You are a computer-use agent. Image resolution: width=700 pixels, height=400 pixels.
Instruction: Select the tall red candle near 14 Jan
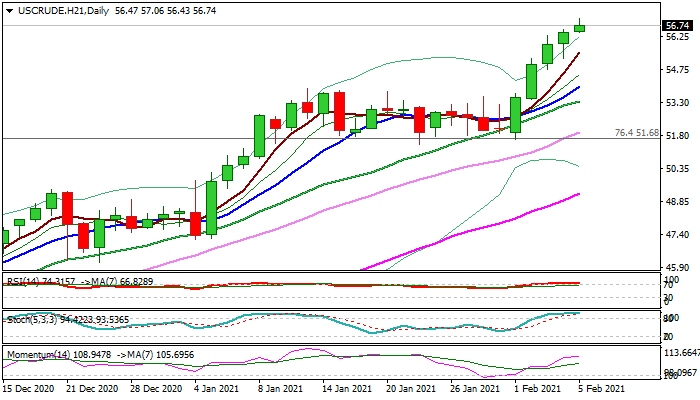(x=339, y=111)
